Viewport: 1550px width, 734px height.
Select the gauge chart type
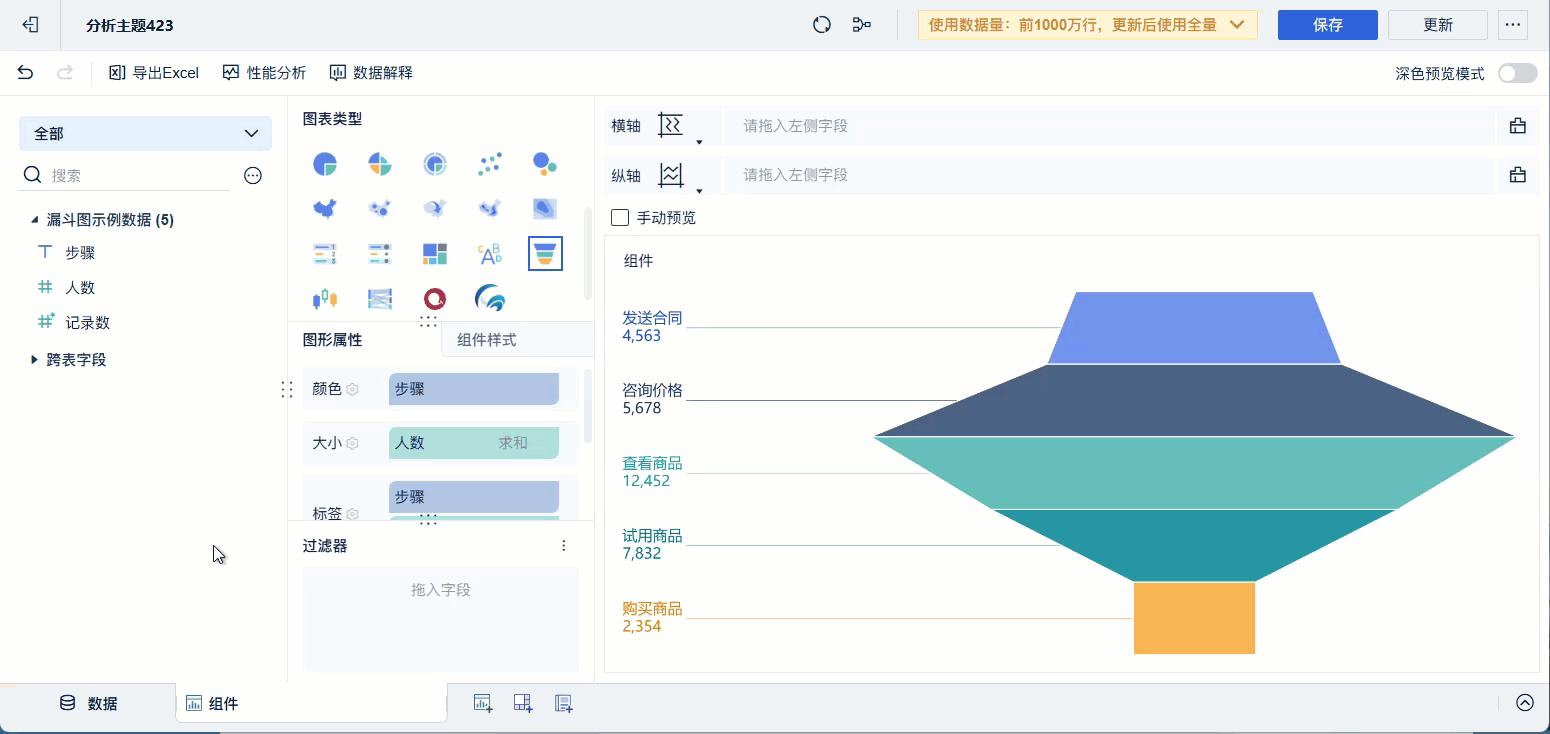point(435,164)
